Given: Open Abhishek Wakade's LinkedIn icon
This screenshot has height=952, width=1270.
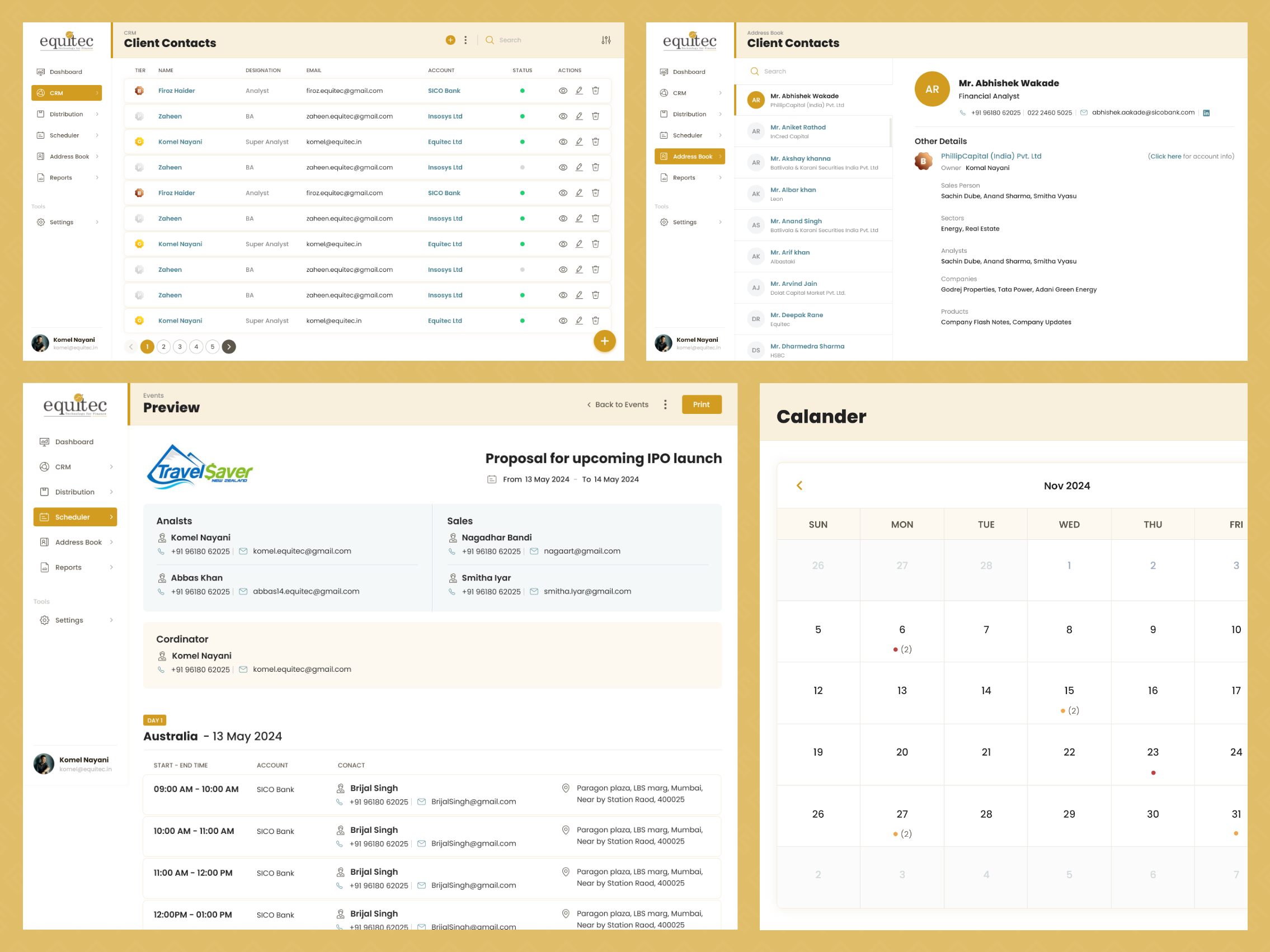Looking at the screenshot, I should click(1206, 113).
